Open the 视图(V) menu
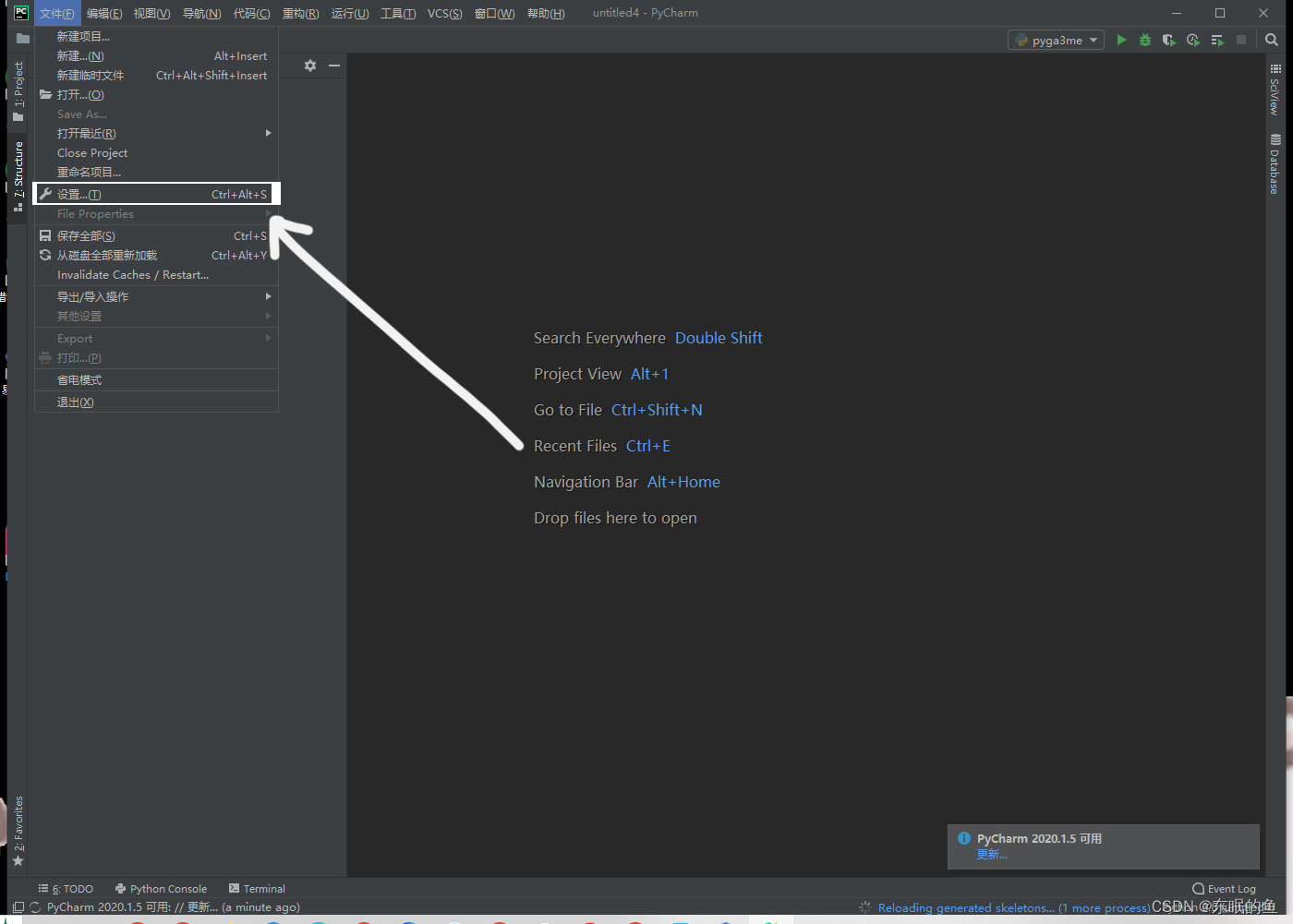 pyautogui.click(x=152, y=13)
